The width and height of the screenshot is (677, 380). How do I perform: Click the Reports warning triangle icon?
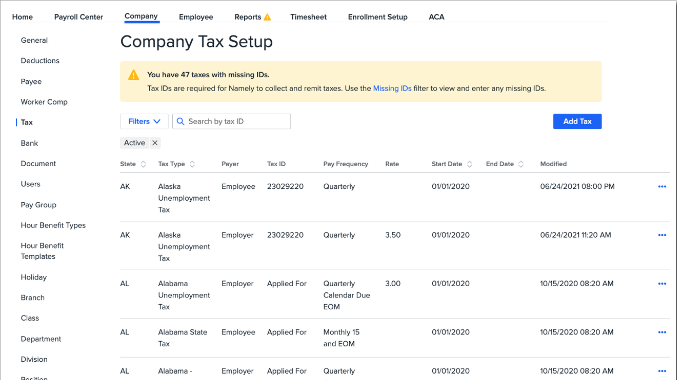[267, 17]
